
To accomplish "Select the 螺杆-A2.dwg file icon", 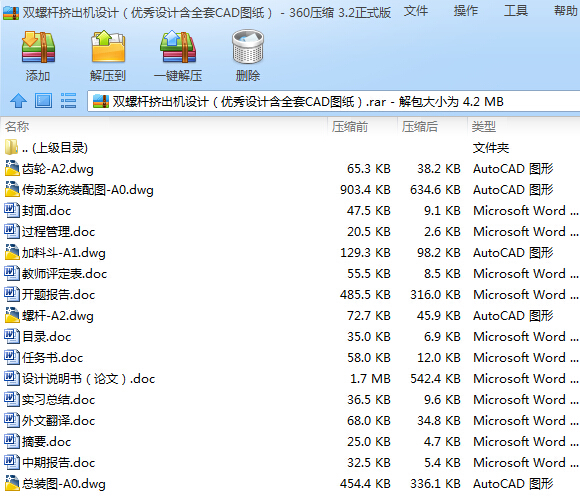I will pos(12,315).
